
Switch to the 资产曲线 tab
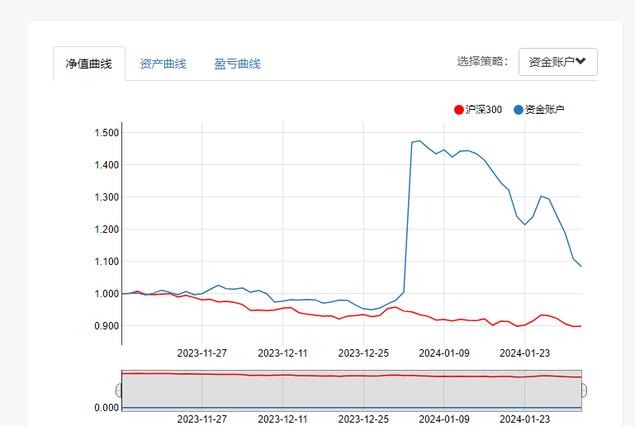(163, 64)
